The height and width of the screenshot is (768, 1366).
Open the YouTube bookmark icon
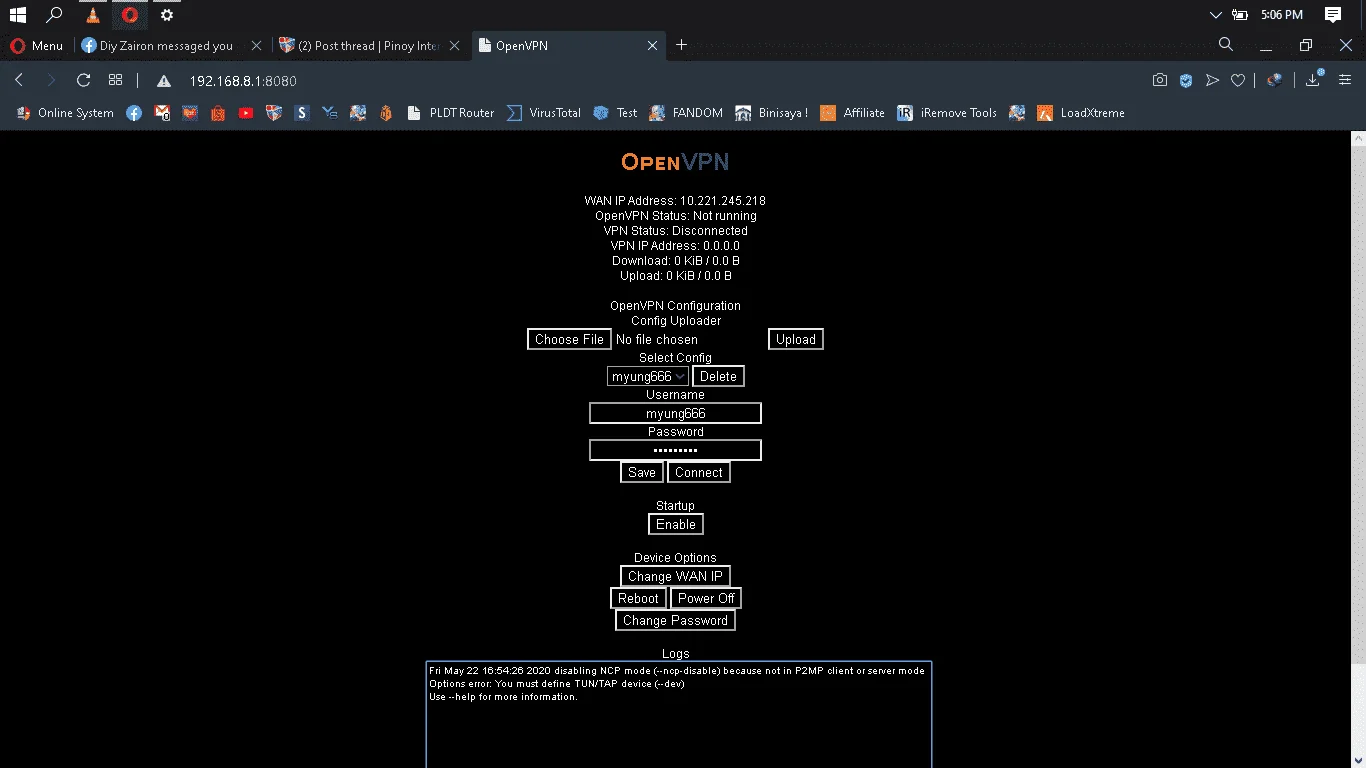tap(246, 113)
